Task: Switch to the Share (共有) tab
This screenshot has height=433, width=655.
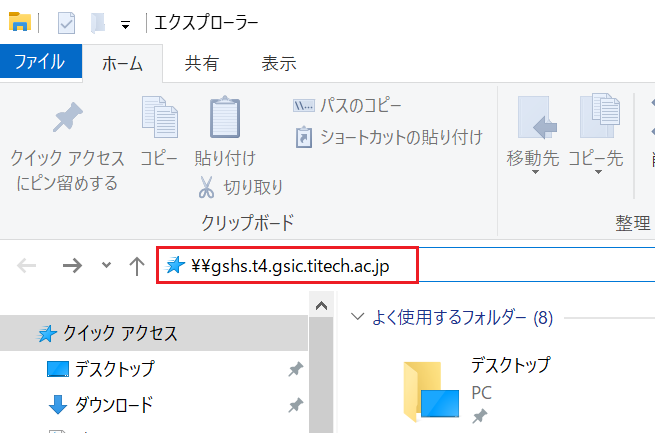Action: point(201,63)
